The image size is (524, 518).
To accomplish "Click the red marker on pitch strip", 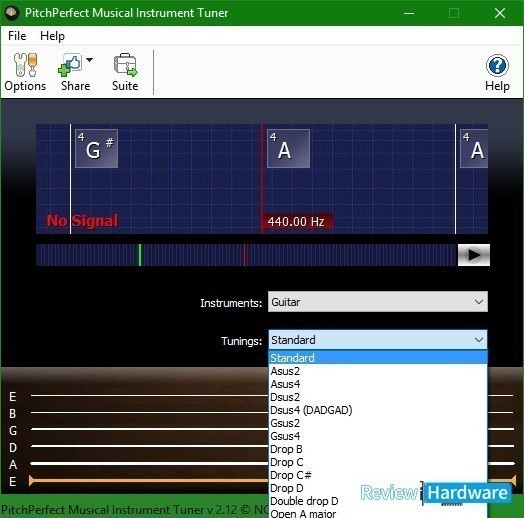I will click(245, 255).
